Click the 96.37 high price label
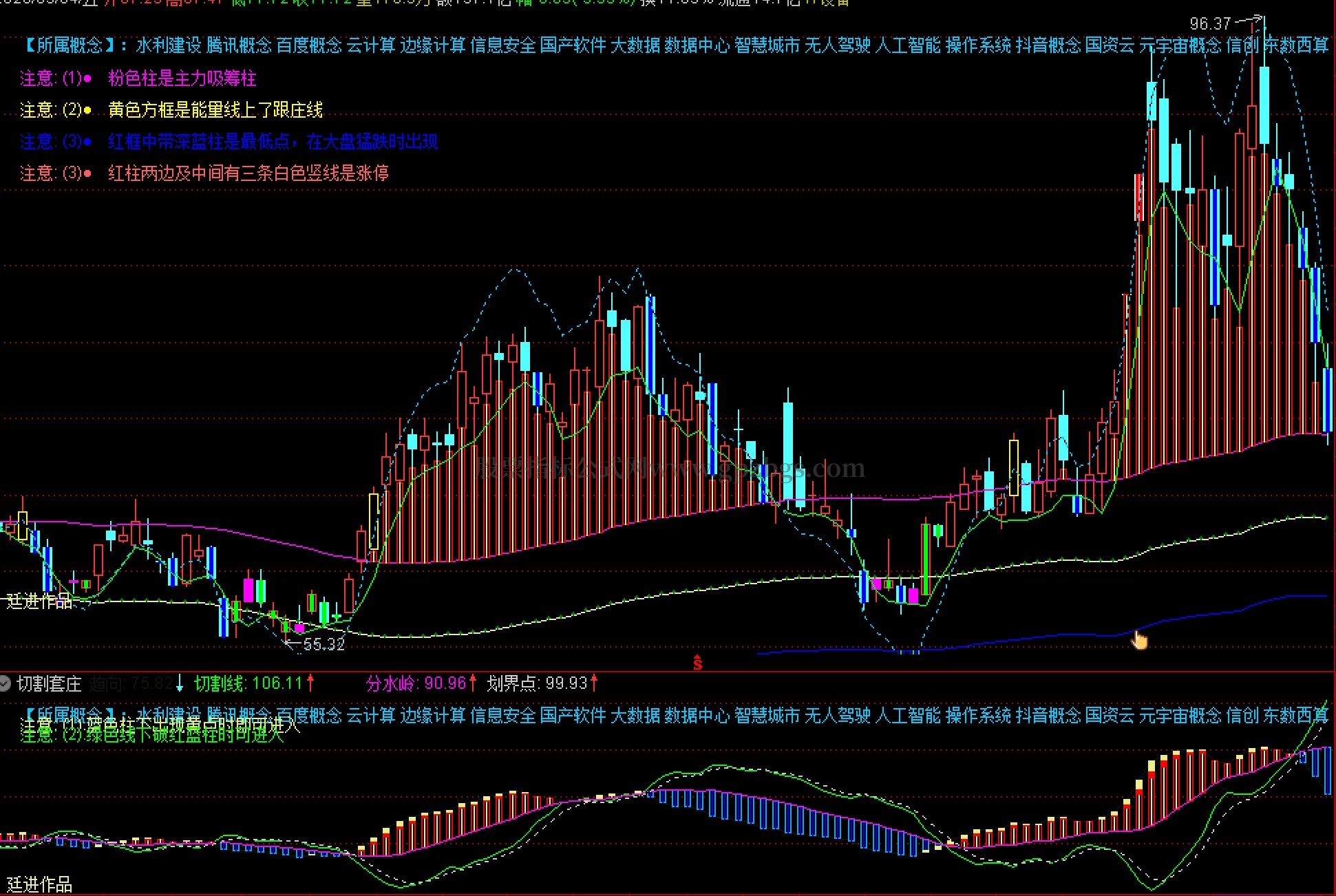The height and width of the screenshot is (896, 1336). [1210, 23]
